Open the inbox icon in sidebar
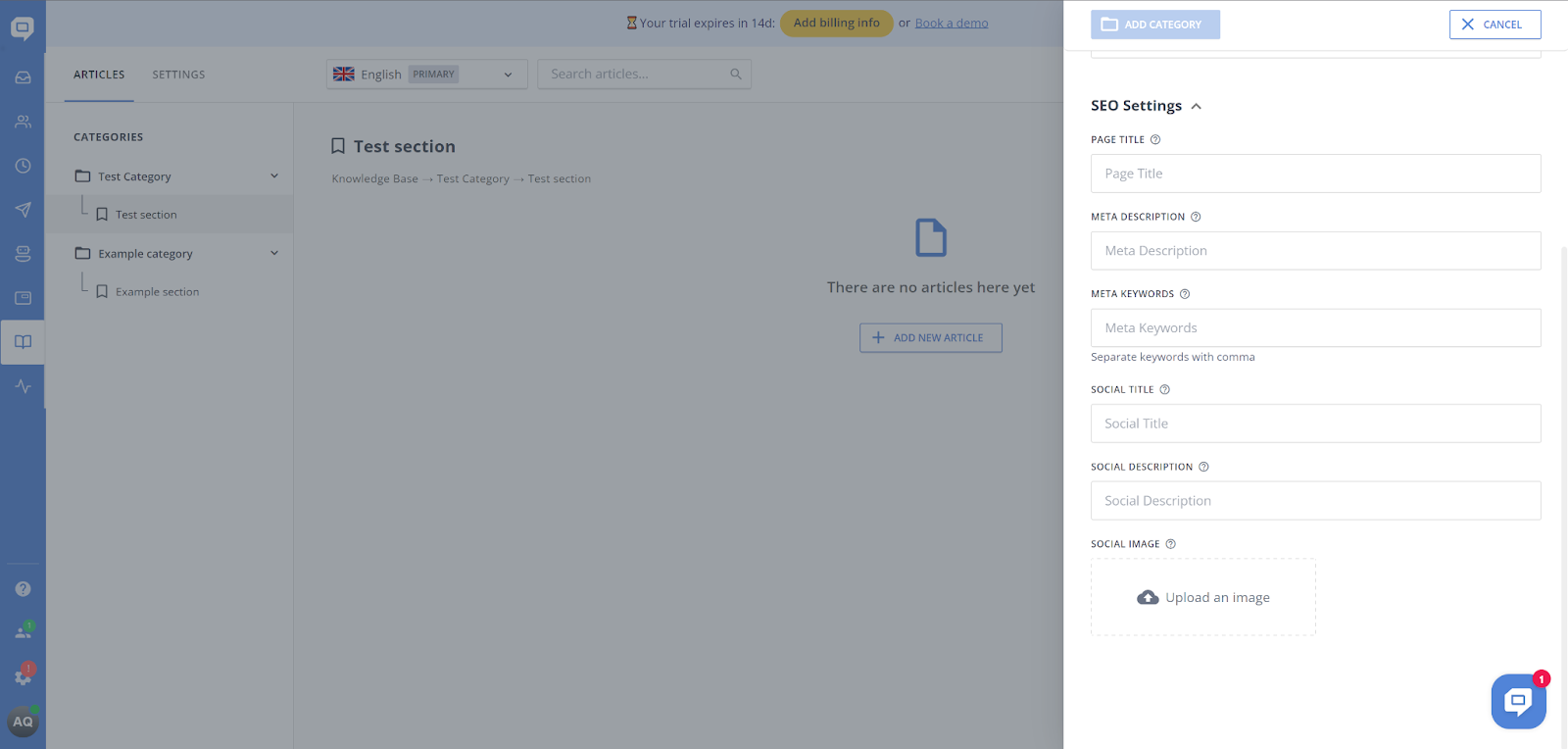 (23, 77)
